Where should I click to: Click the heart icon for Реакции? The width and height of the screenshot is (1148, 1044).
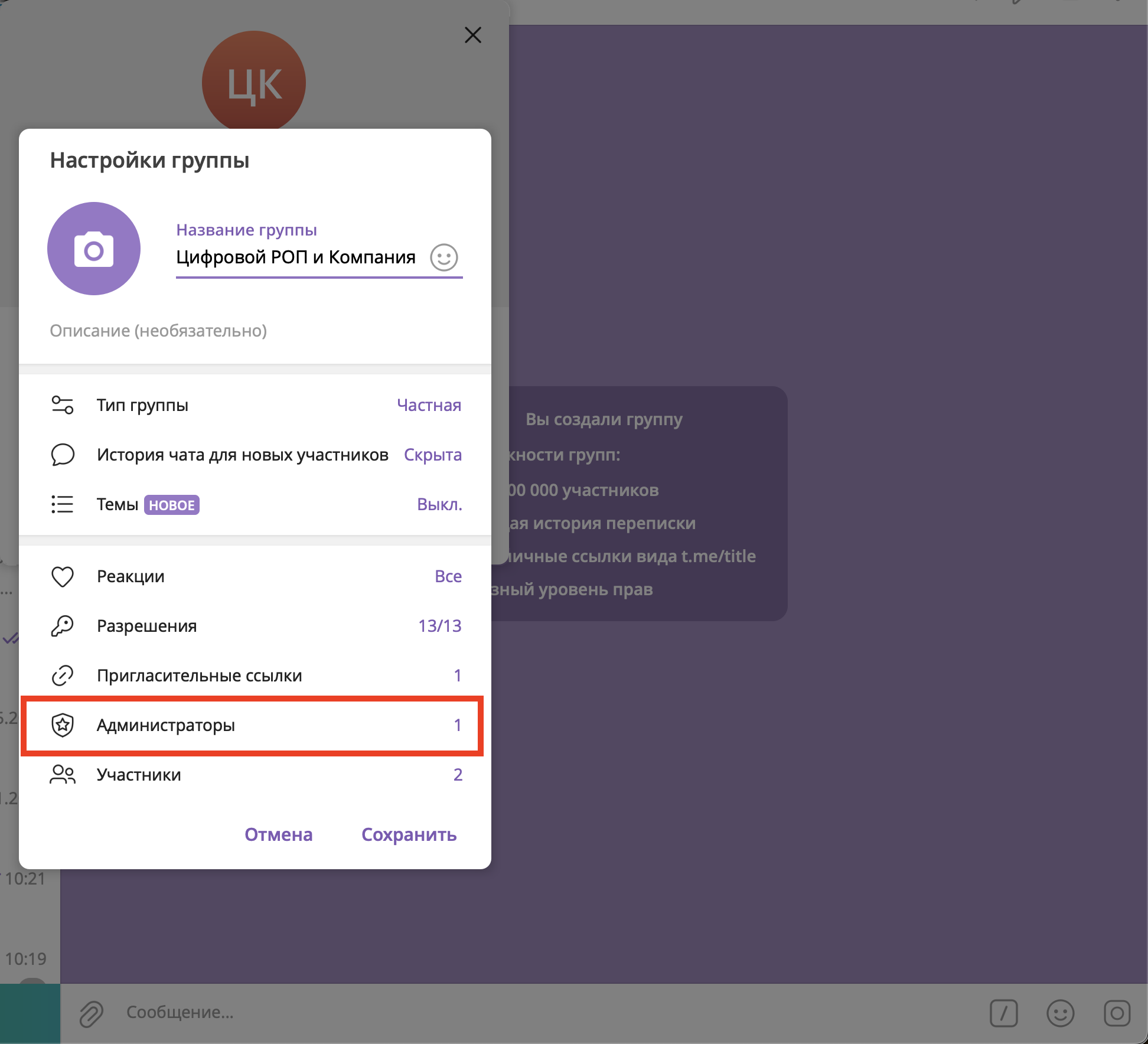click(x=63, y=576)
